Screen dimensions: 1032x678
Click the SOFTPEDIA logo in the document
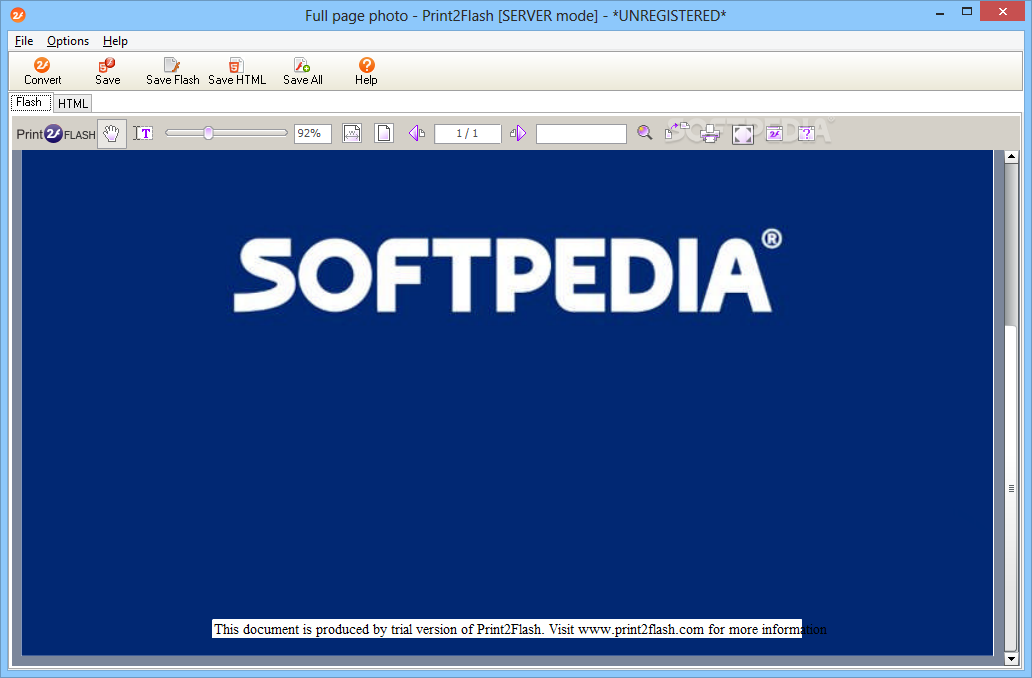507,273
